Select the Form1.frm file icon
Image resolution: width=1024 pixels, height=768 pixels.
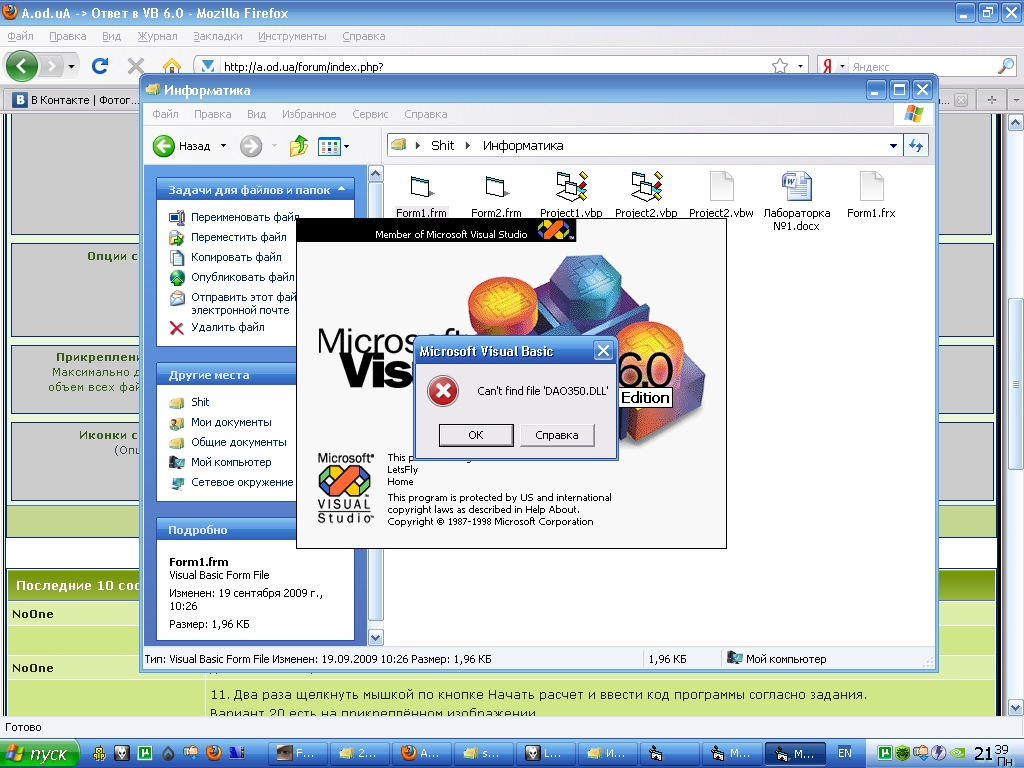(421, 187)
